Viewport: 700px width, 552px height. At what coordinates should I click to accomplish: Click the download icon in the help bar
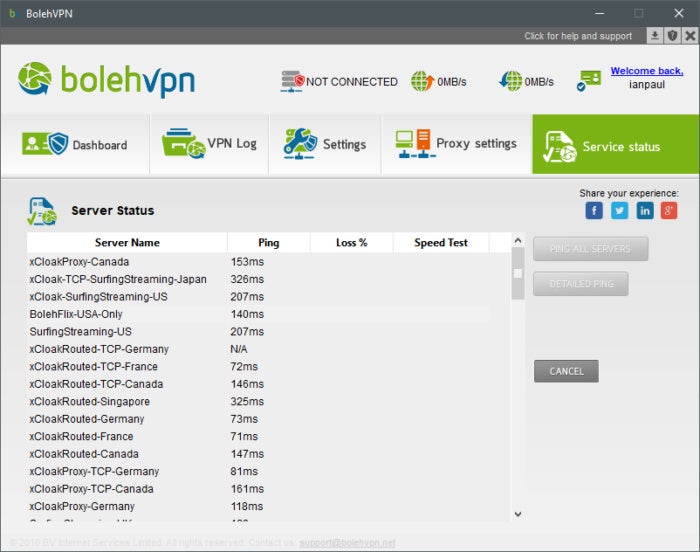(x=654, y=36)
